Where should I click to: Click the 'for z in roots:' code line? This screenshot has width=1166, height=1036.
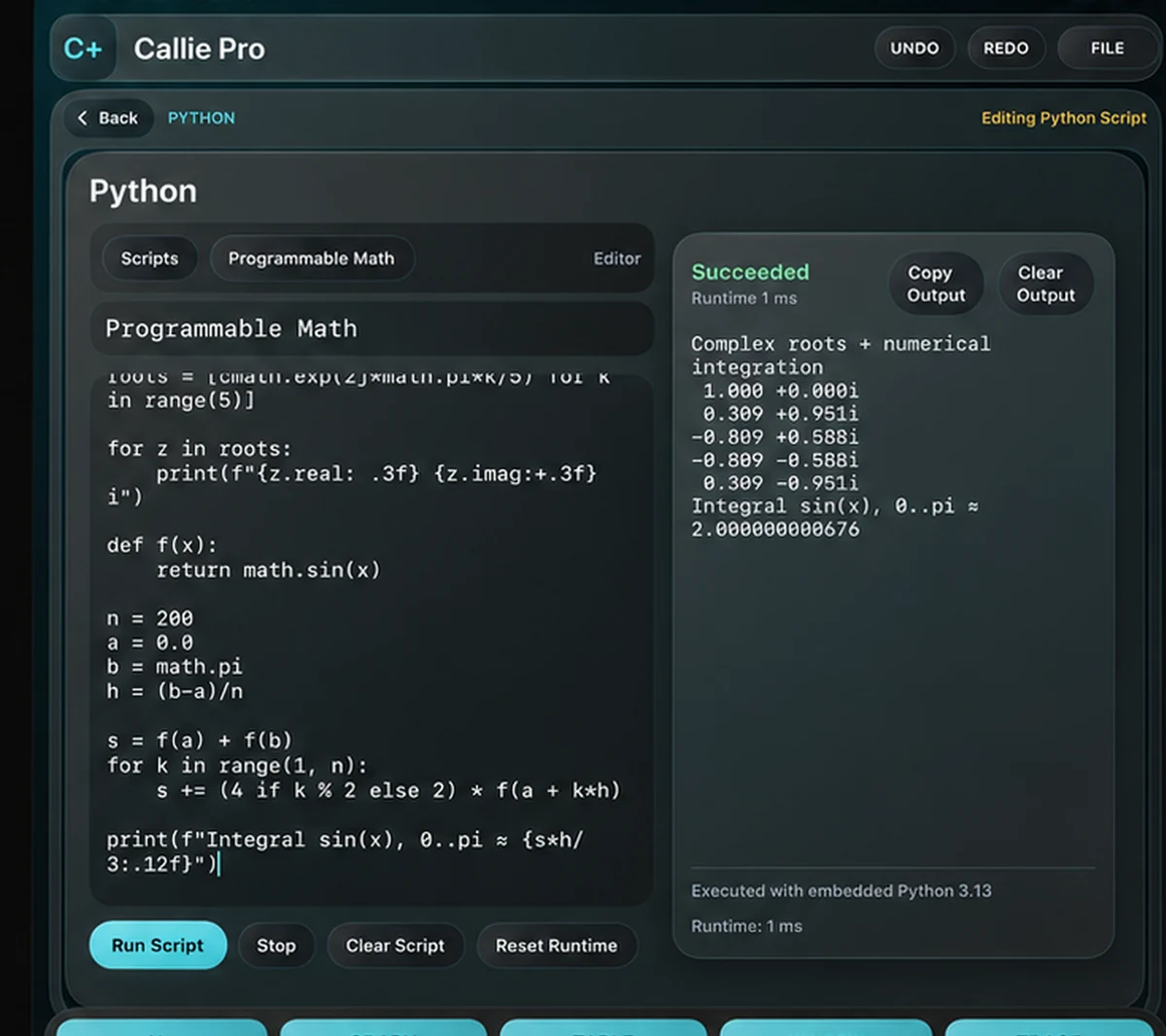point(199,449)
